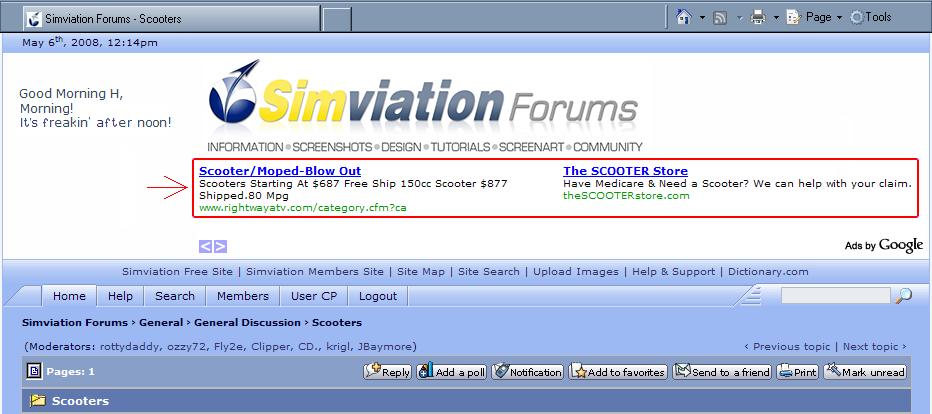Screen dimensions: 932x414
Task: Open moderator JBaymore's profile
Action: 385,346
